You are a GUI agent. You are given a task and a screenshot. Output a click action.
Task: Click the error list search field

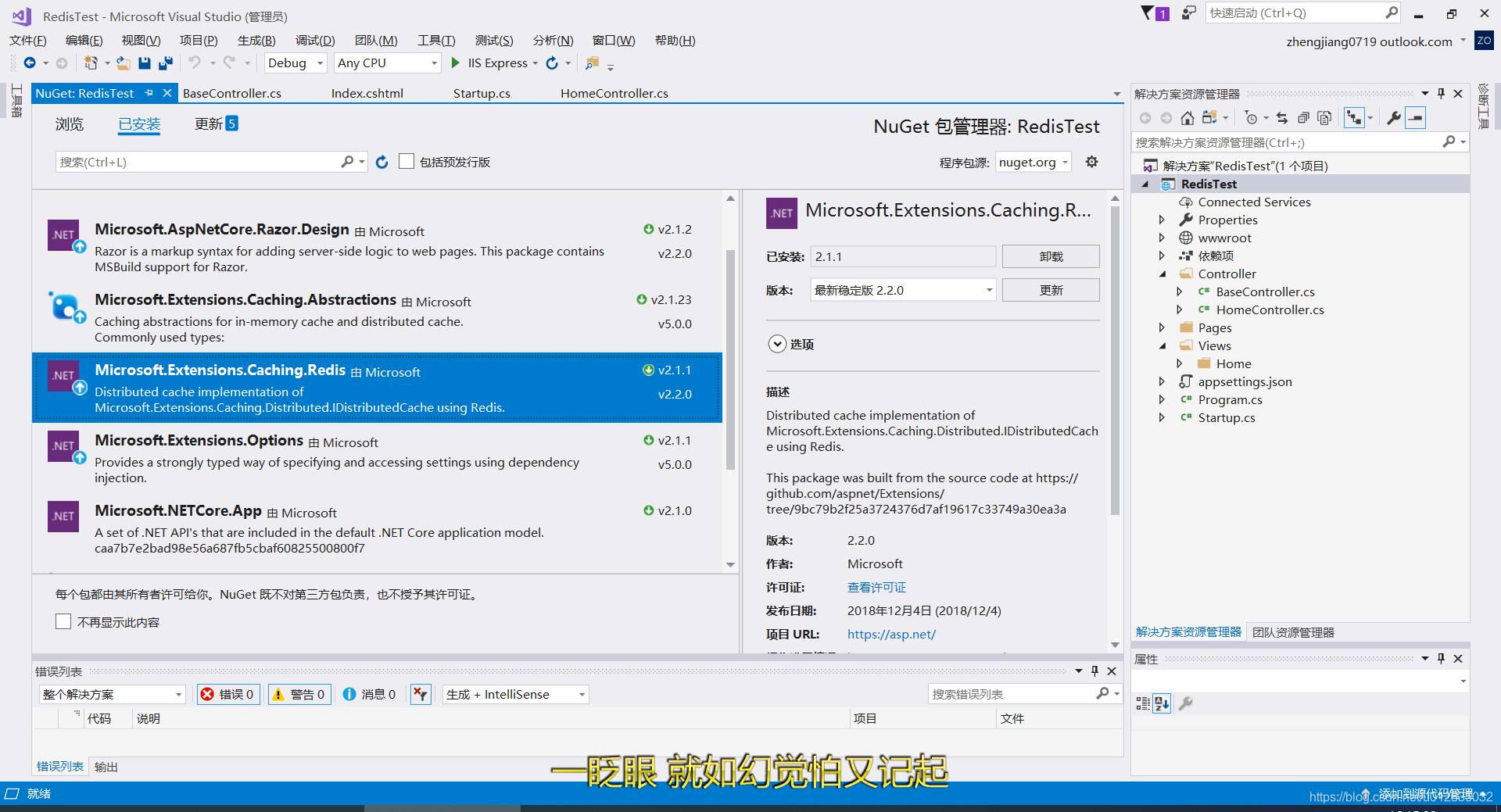coord(1012,694)
